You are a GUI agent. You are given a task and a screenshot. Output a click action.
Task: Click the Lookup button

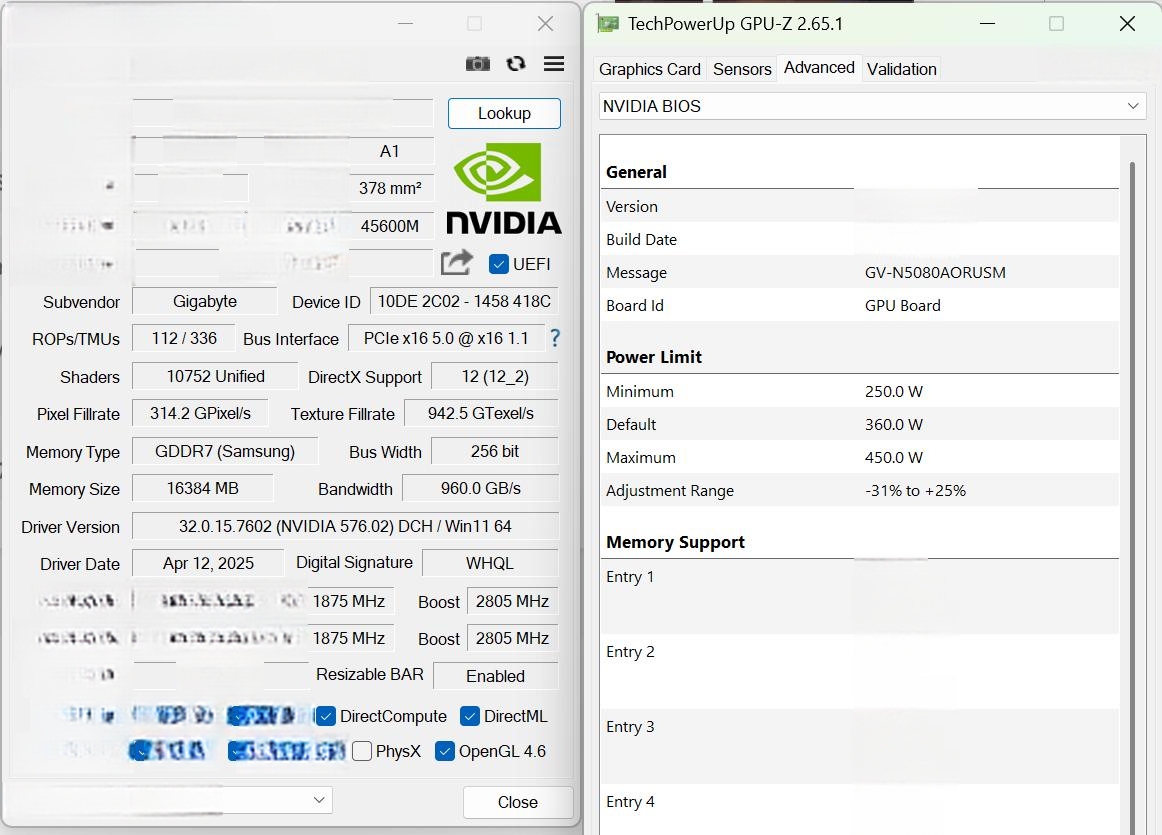coord(504,113)
